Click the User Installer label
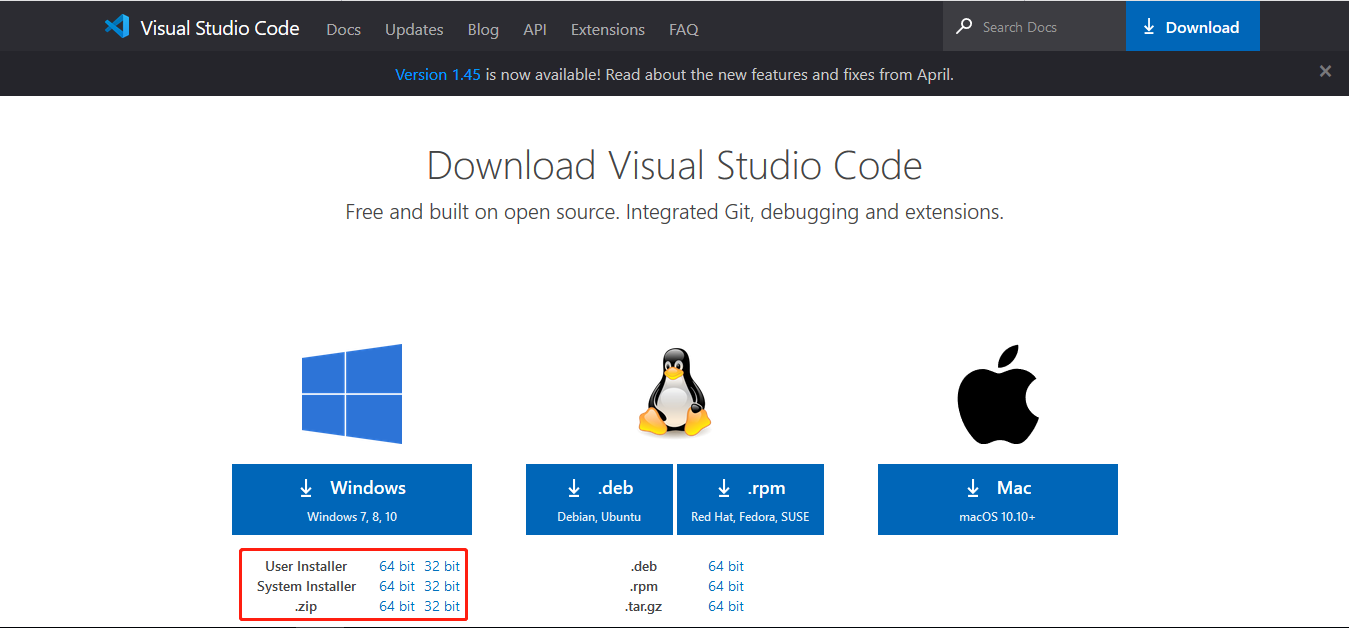This screenshot has width=1349, height=628. click(x=306, y=566)
